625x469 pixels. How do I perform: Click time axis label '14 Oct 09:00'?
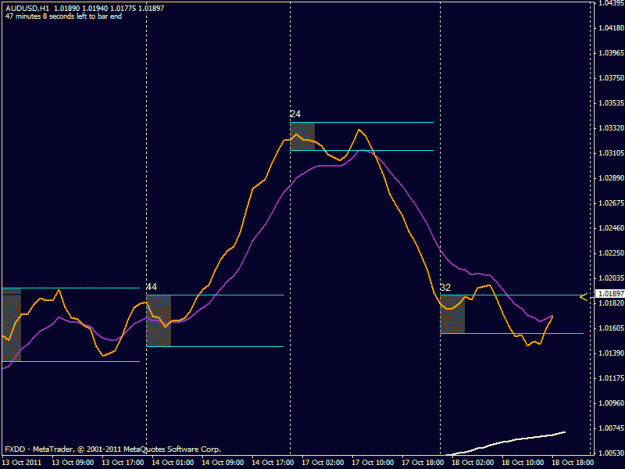click(x=223, y=463)
